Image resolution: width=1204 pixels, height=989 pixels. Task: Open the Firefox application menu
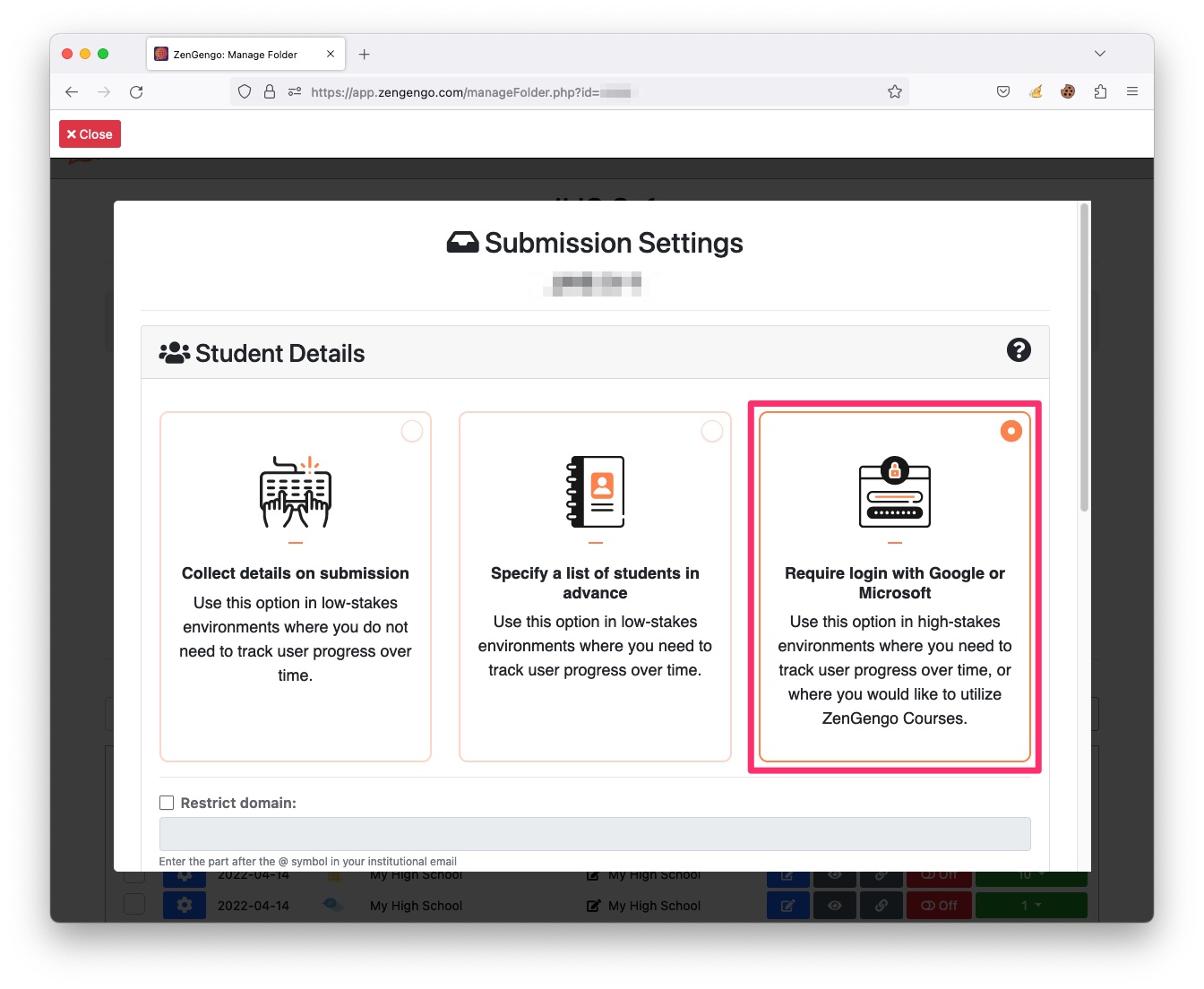coord(1132,91)
